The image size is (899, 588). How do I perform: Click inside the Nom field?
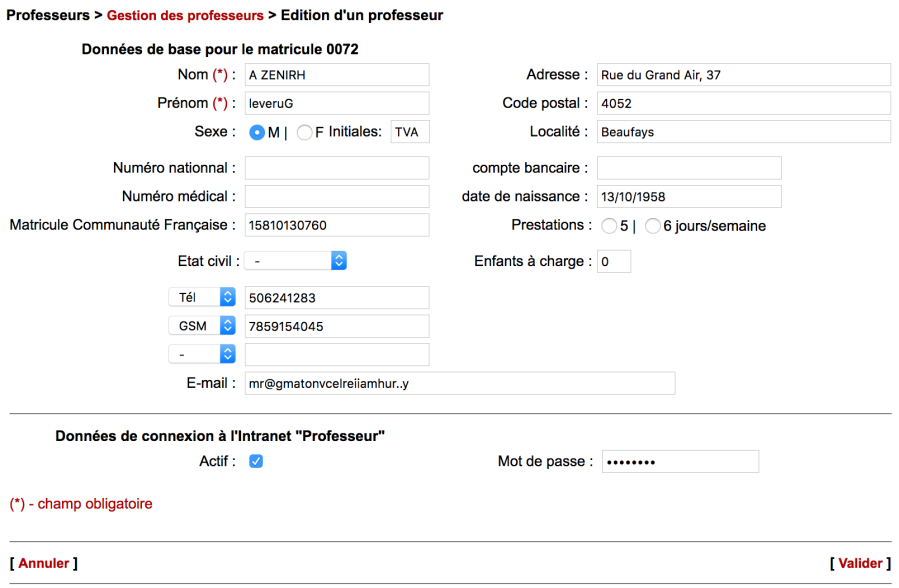point(337,74)
